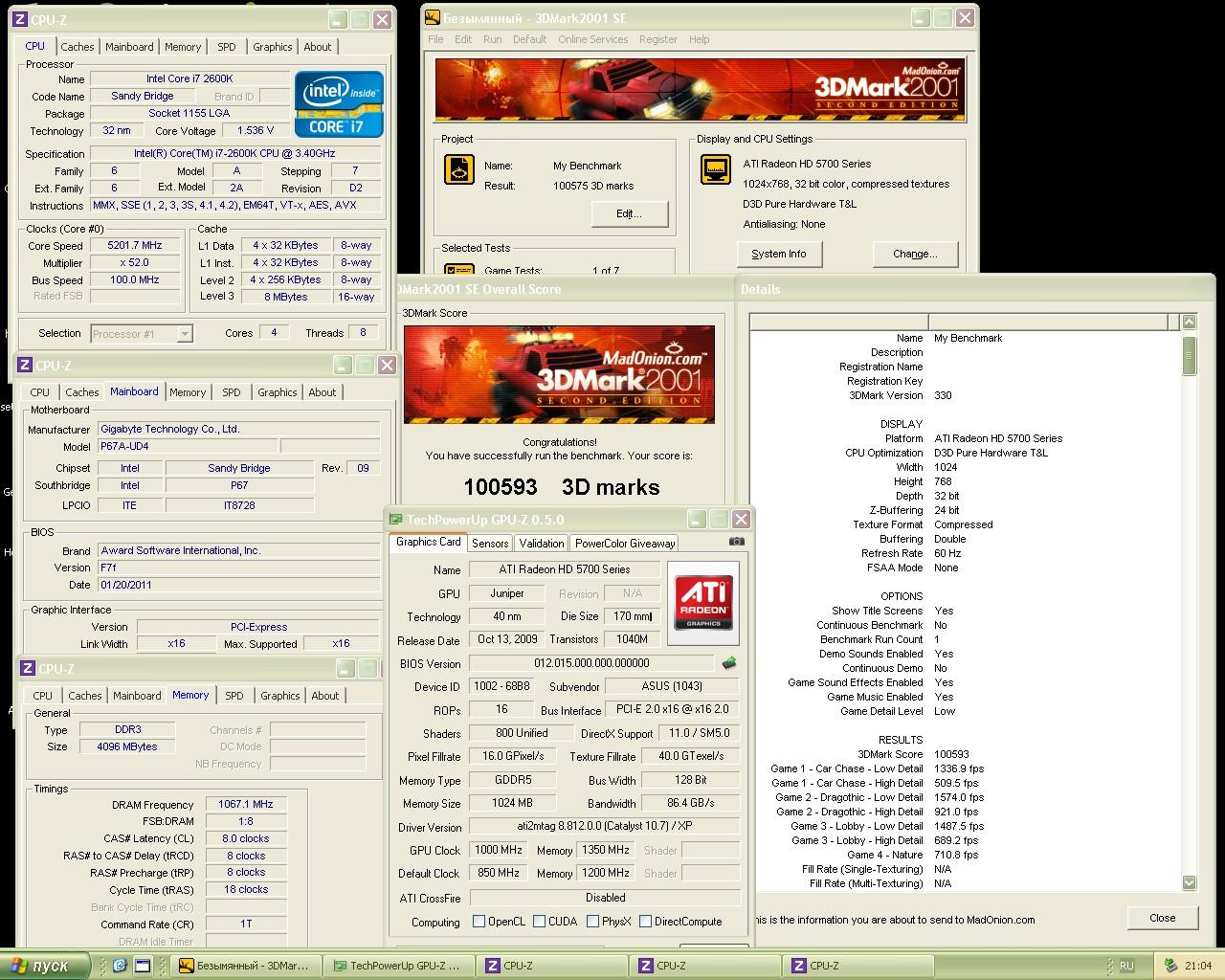
Task: Open the Help menu in 3DMark2001
Action: click(x=700, y=39)
